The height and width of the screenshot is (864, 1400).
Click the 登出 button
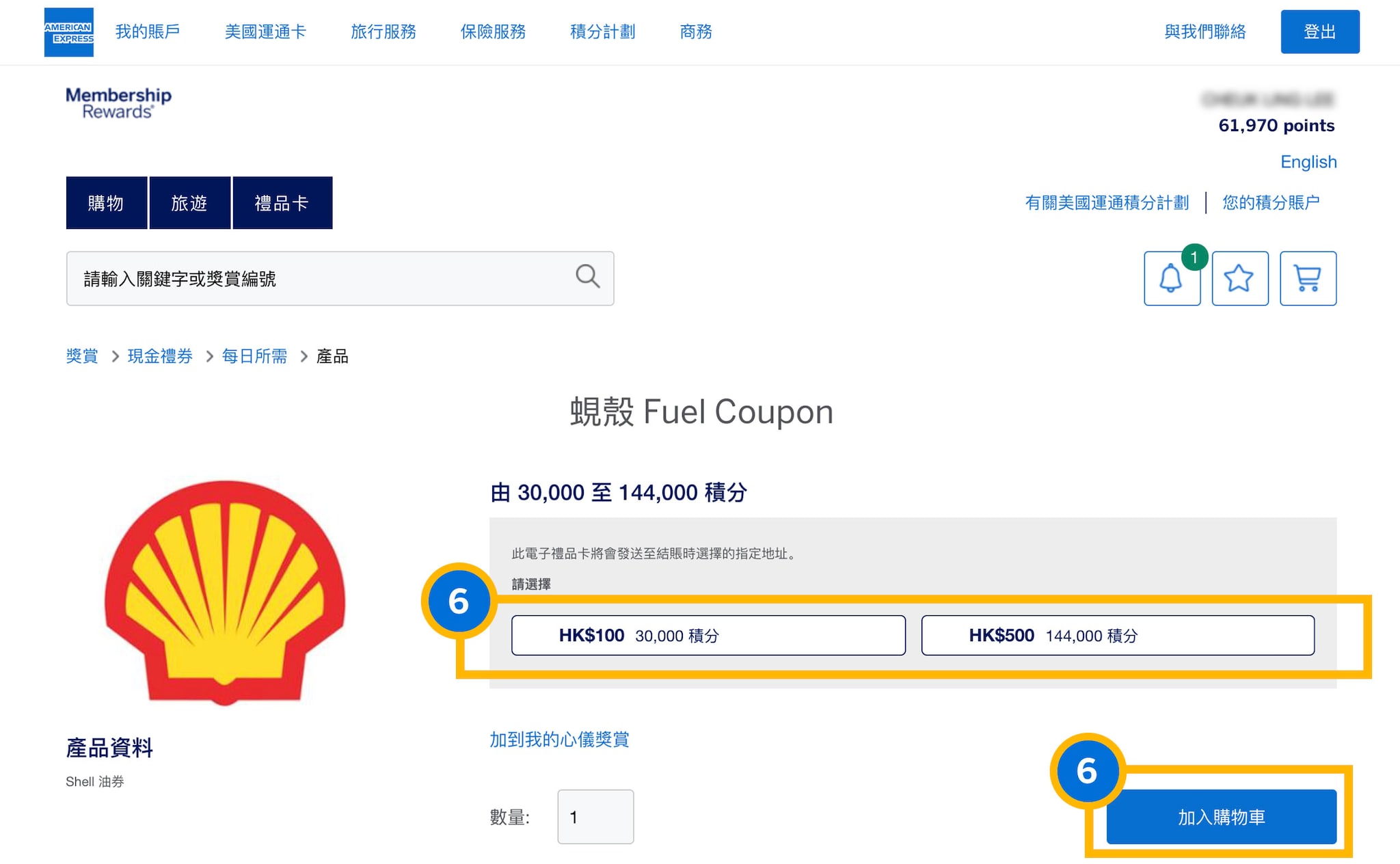pyautogui.click(x=1319, y=31)
